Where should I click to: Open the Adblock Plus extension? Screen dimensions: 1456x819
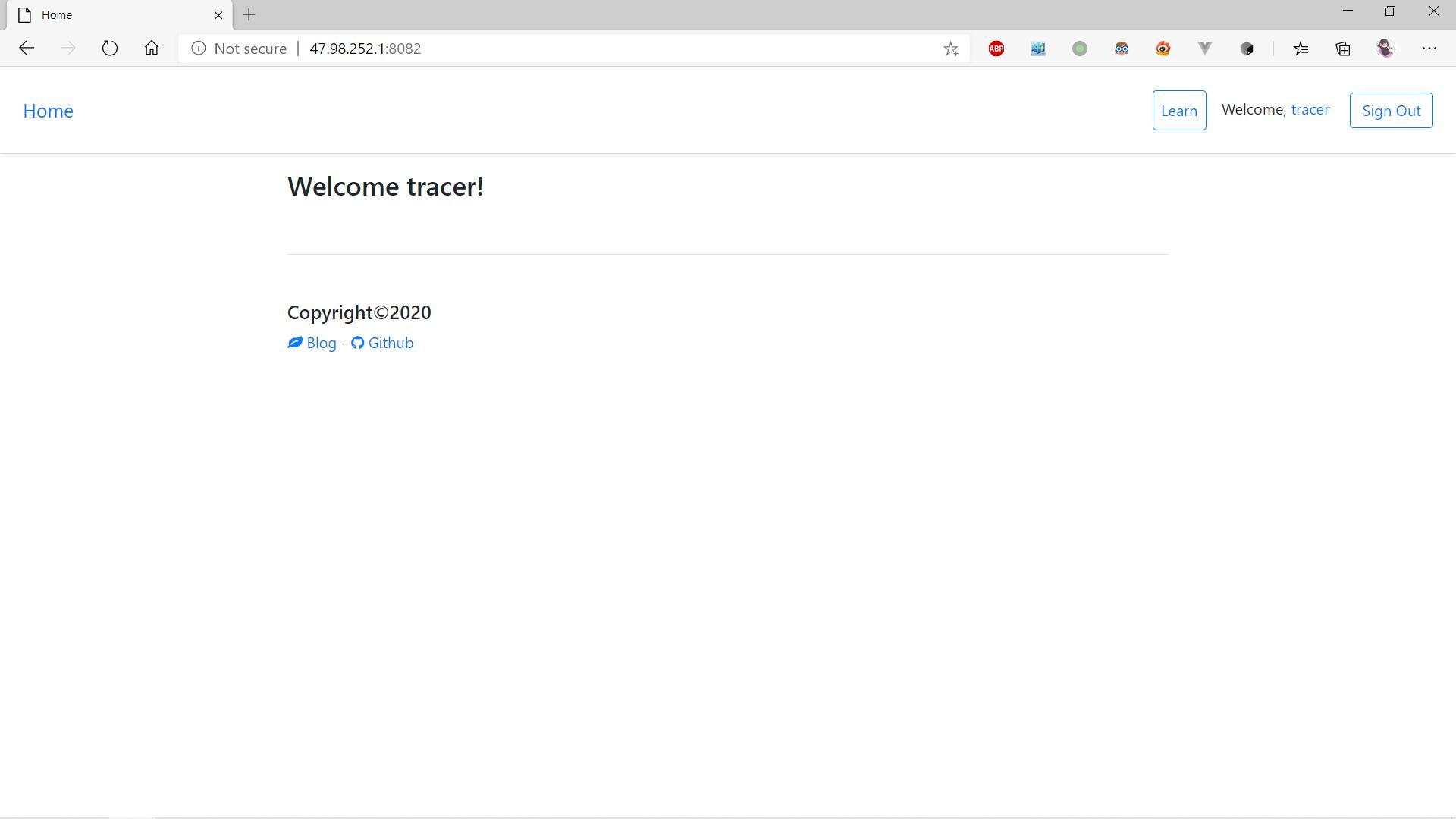coord(996,49)
